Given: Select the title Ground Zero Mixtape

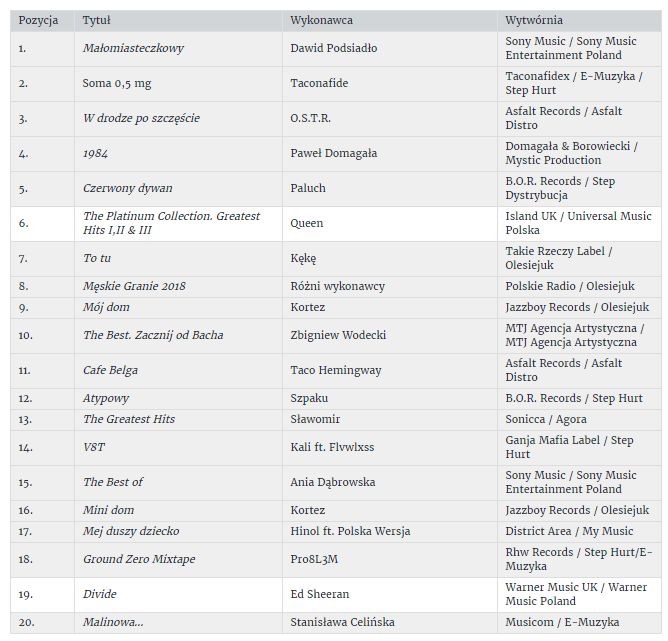Looking at the screenshot, I should coord(139,559).
